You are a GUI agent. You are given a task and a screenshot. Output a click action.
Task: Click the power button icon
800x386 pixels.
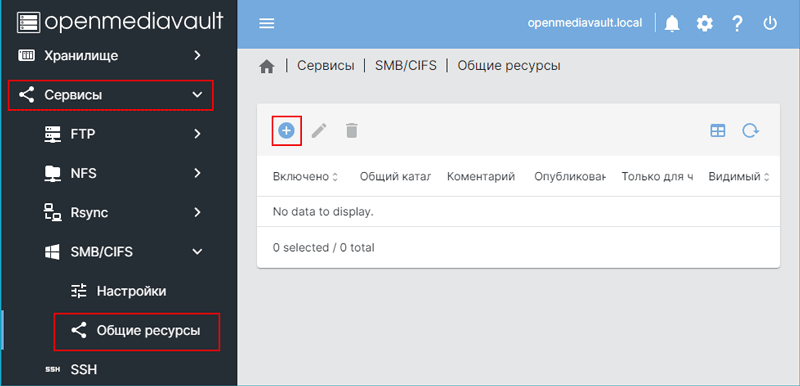point(769,23)
